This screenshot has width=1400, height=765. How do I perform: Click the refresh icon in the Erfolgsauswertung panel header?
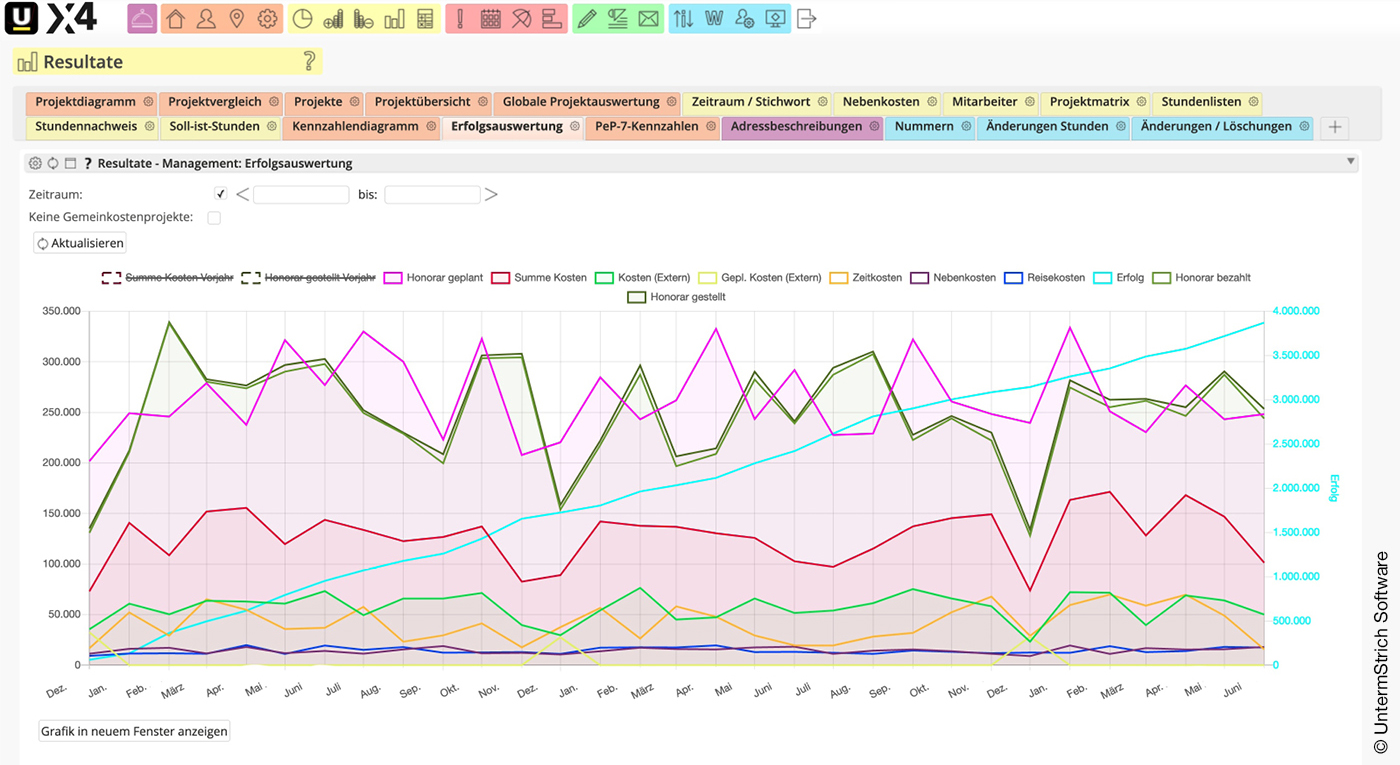click(52, 162)
